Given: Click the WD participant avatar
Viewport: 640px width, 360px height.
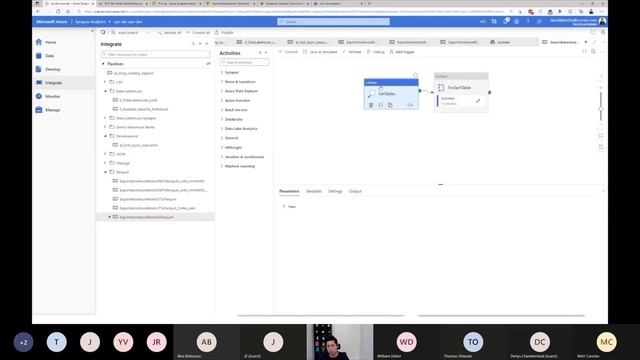Looking at the screenshot, I should coord(406,342).
